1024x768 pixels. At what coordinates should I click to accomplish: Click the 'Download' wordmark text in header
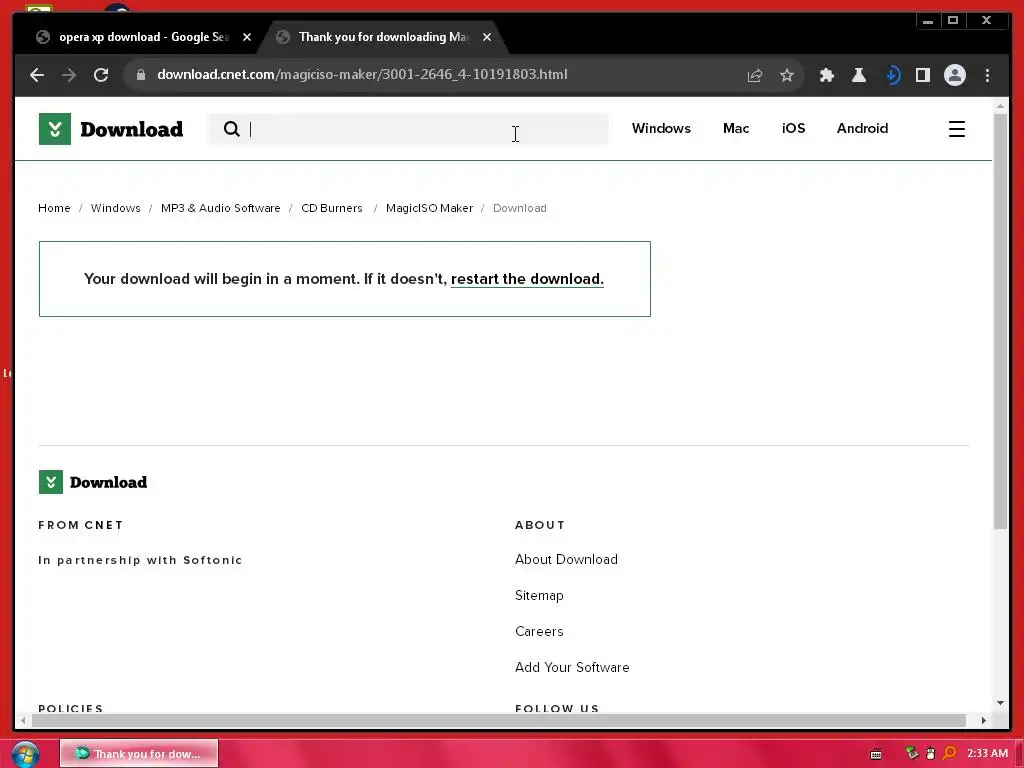tap(131, 129)
